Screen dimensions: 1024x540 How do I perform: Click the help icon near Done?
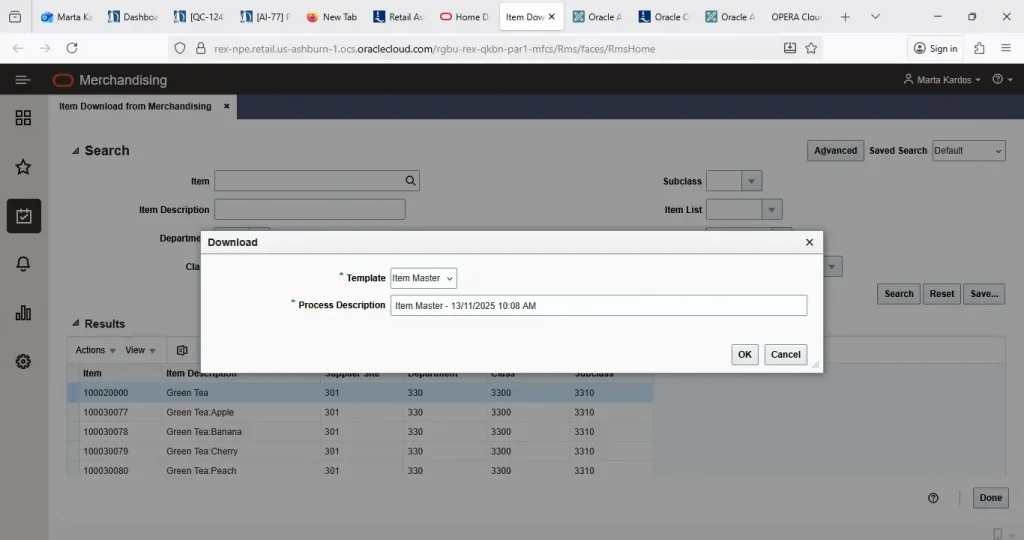tap(933, 498)
